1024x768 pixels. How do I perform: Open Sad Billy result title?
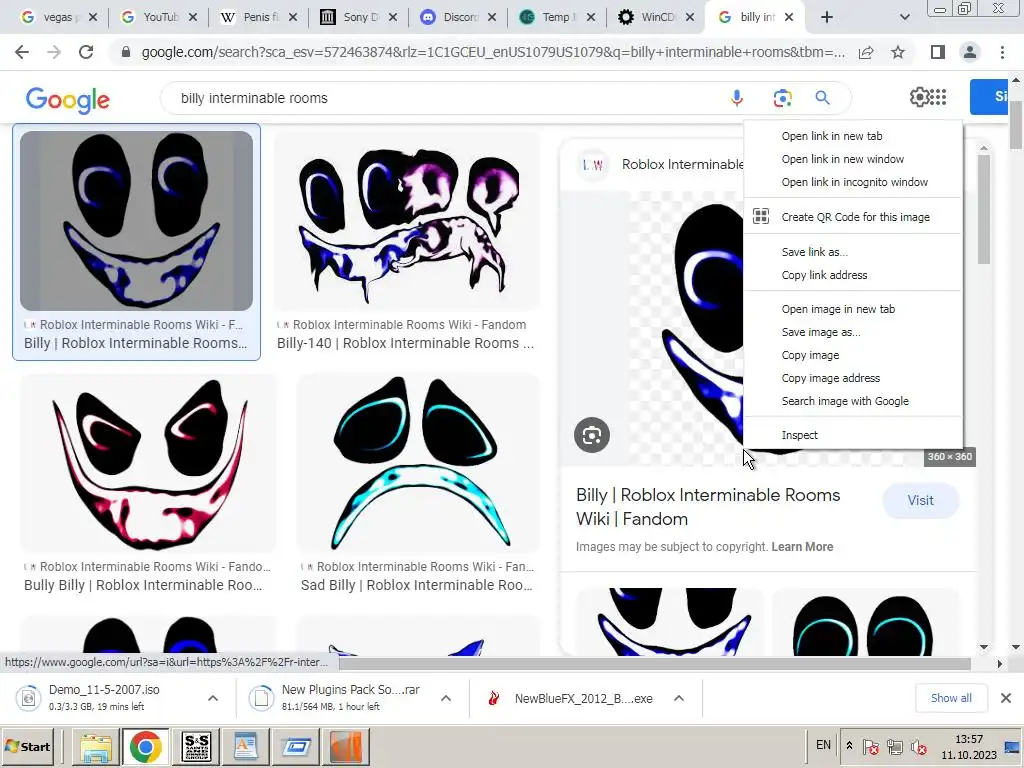417,585
